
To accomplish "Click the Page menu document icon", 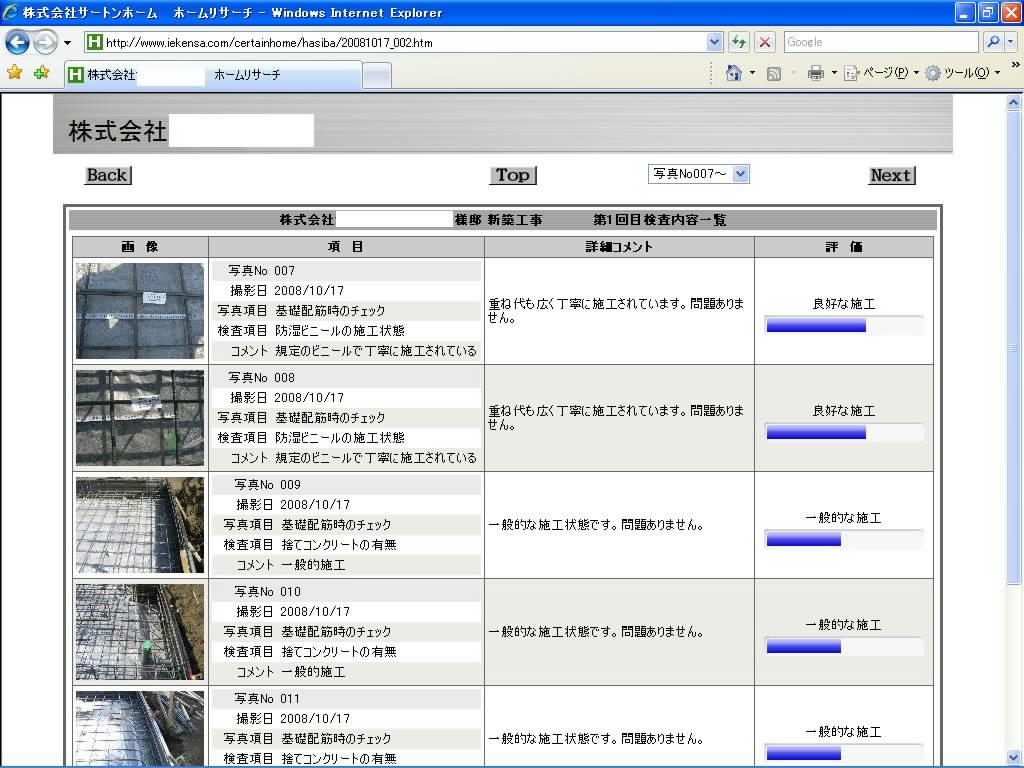I will point(851,73).
